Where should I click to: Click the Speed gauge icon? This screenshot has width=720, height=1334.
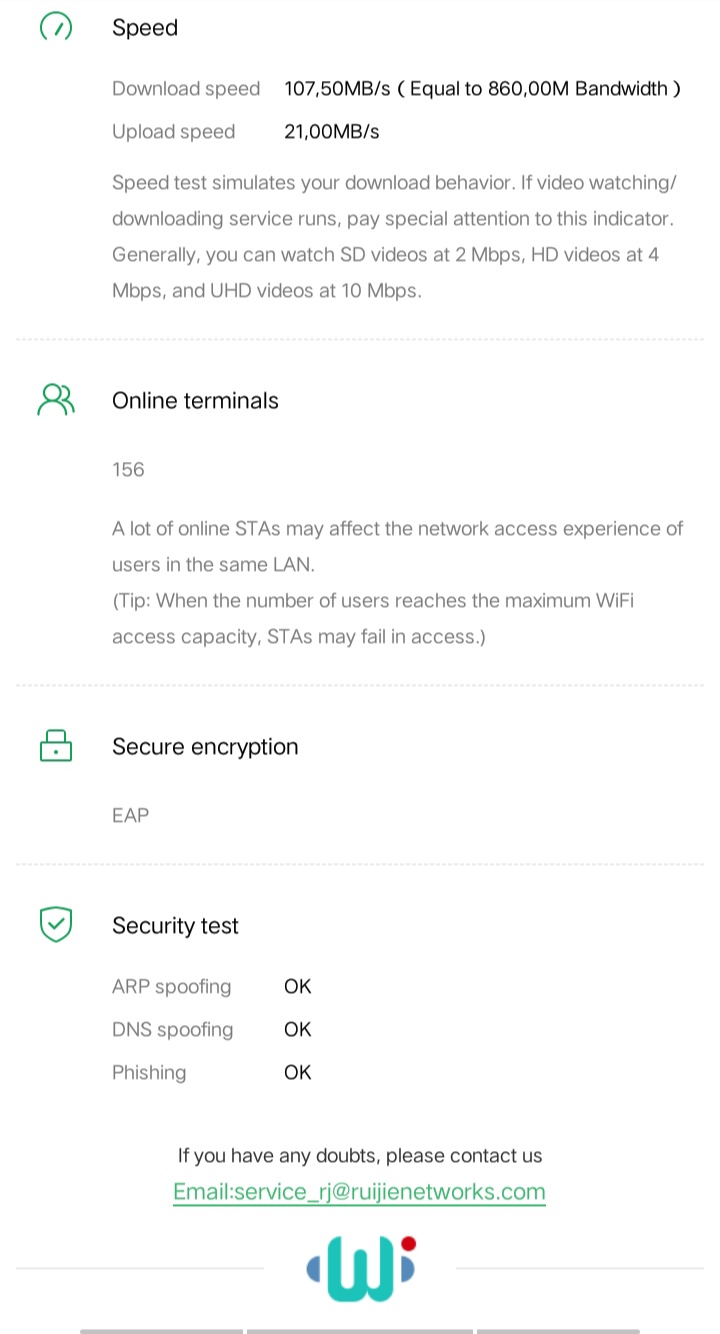(56, 27)
